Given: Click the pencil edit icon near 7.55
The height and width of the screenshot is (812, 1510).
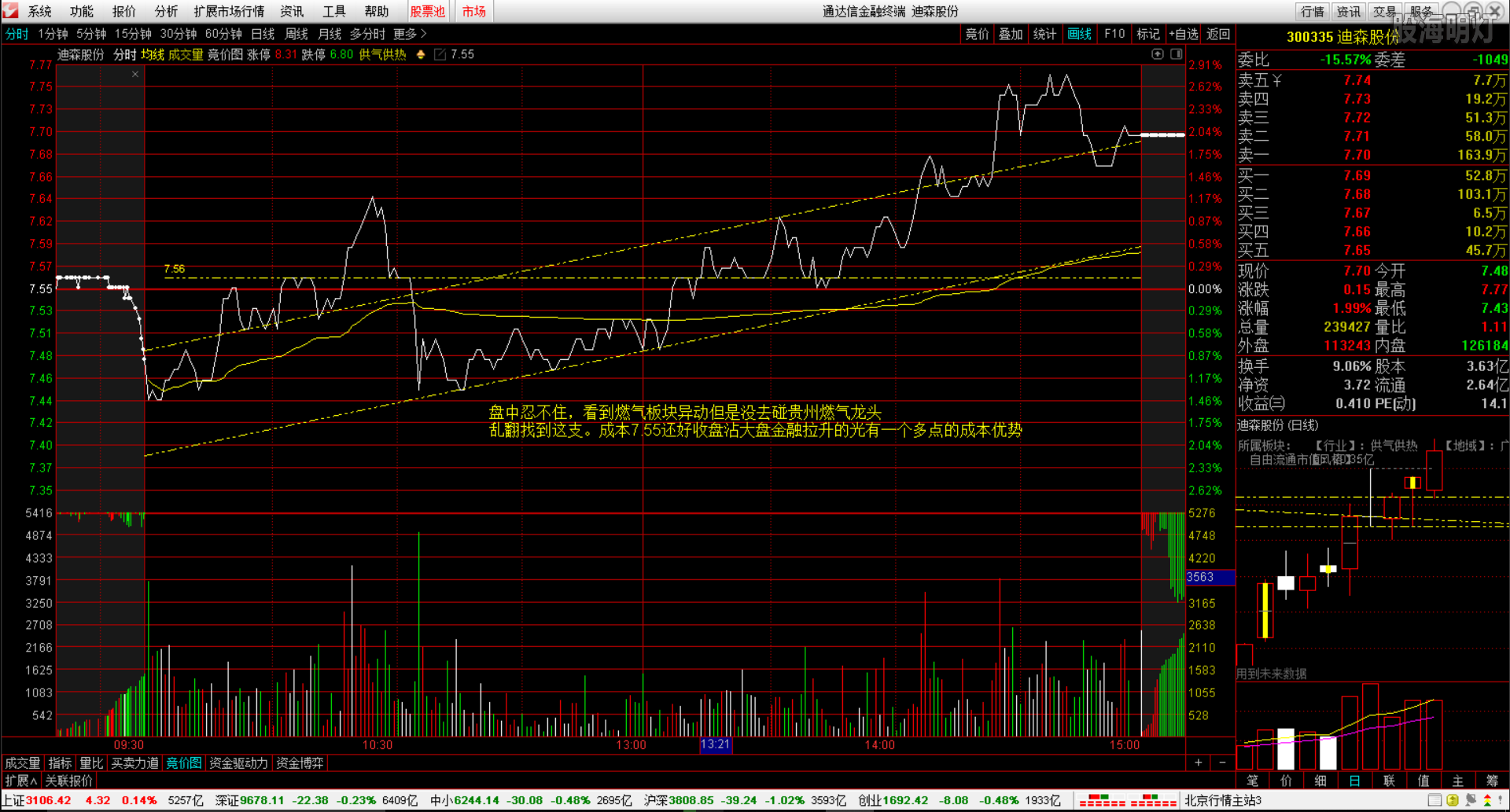Looking at the screenshot, I should coord(440,54).
